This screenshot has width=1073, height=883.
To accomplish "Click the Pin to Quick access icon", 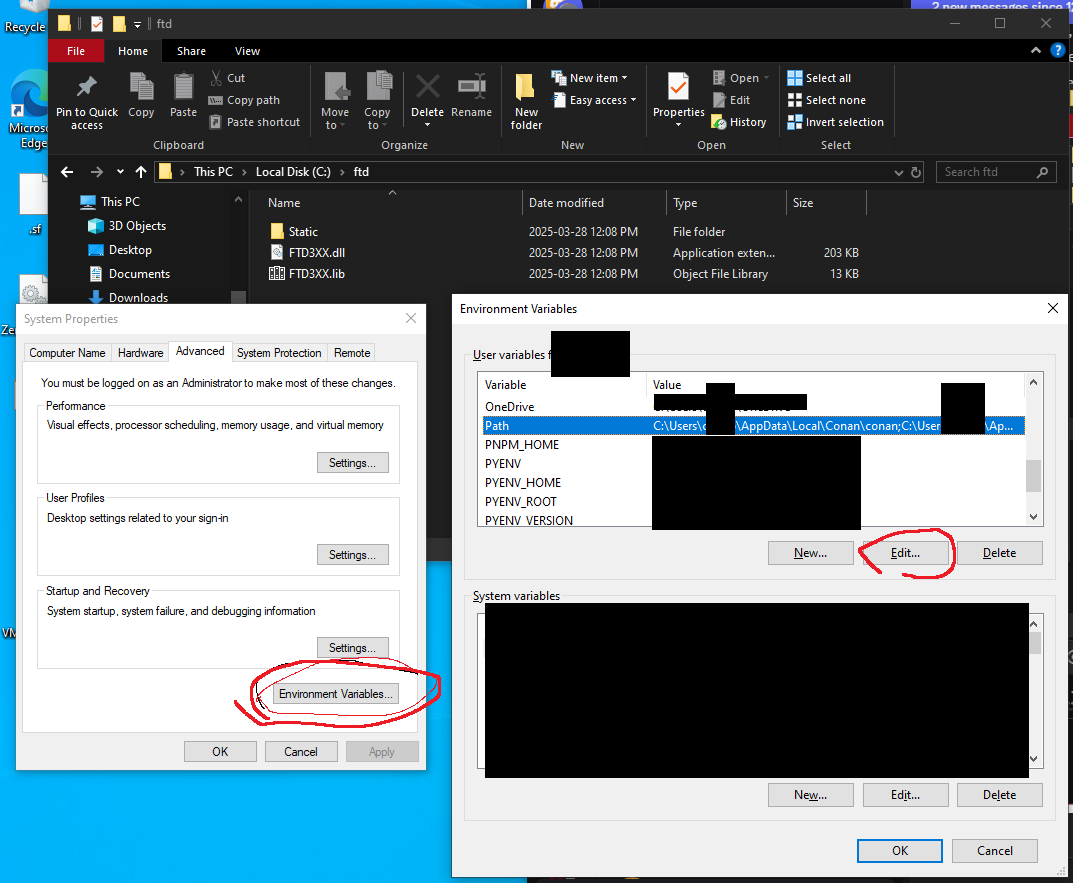I will [86, 88].
